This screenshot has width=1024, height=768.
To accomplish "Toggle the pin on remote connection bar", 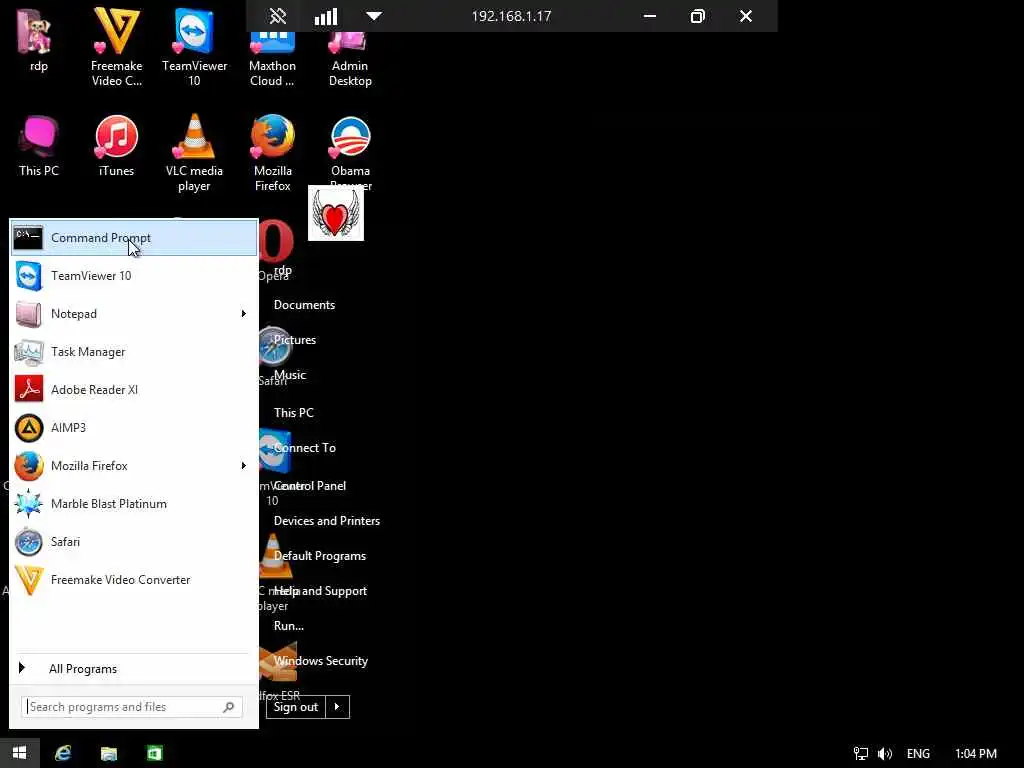I will pyautogui.click(x=278, y=16).
